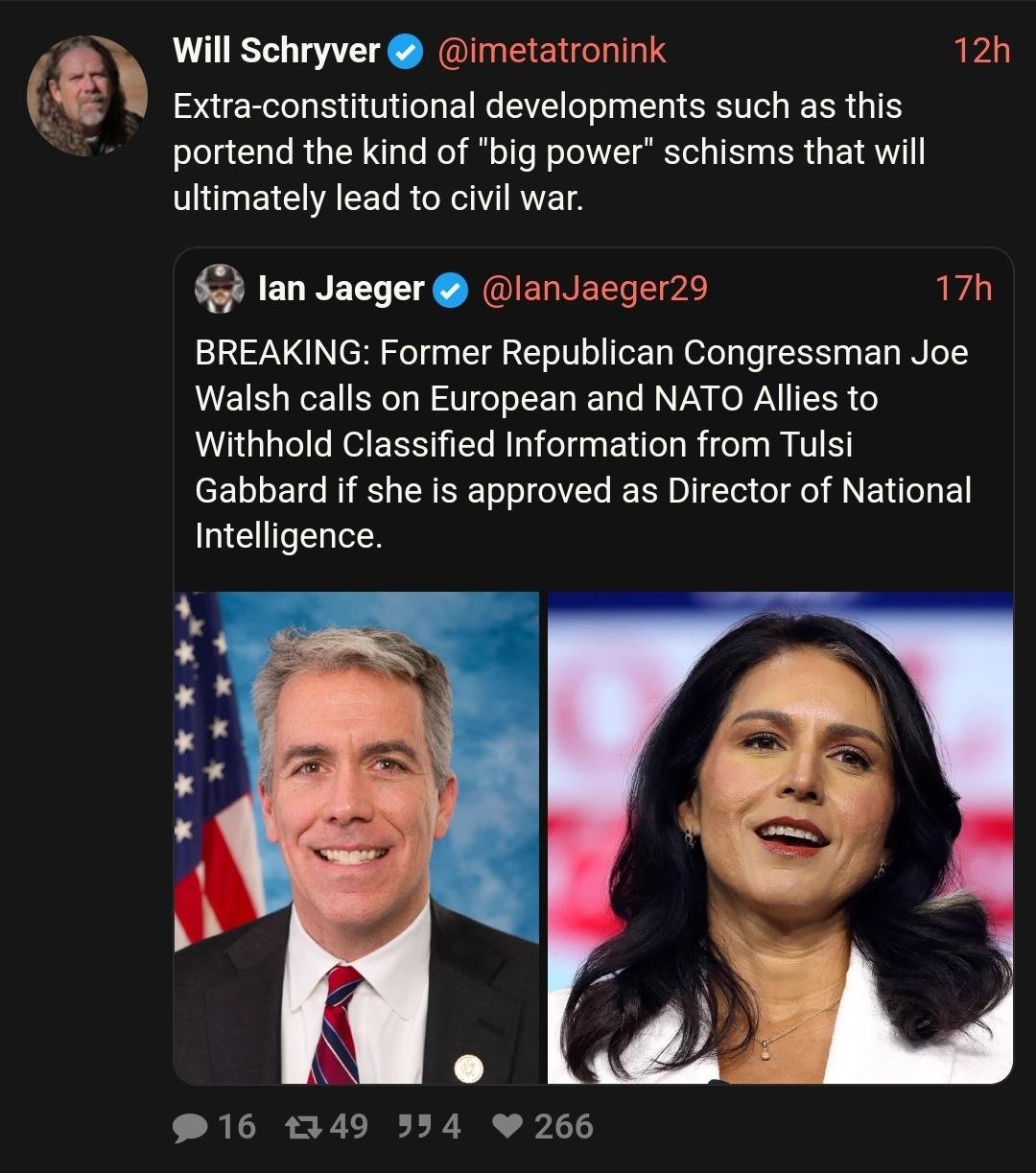
Task: Click the reply speech bubble icon
Action: coord(190,1127)
